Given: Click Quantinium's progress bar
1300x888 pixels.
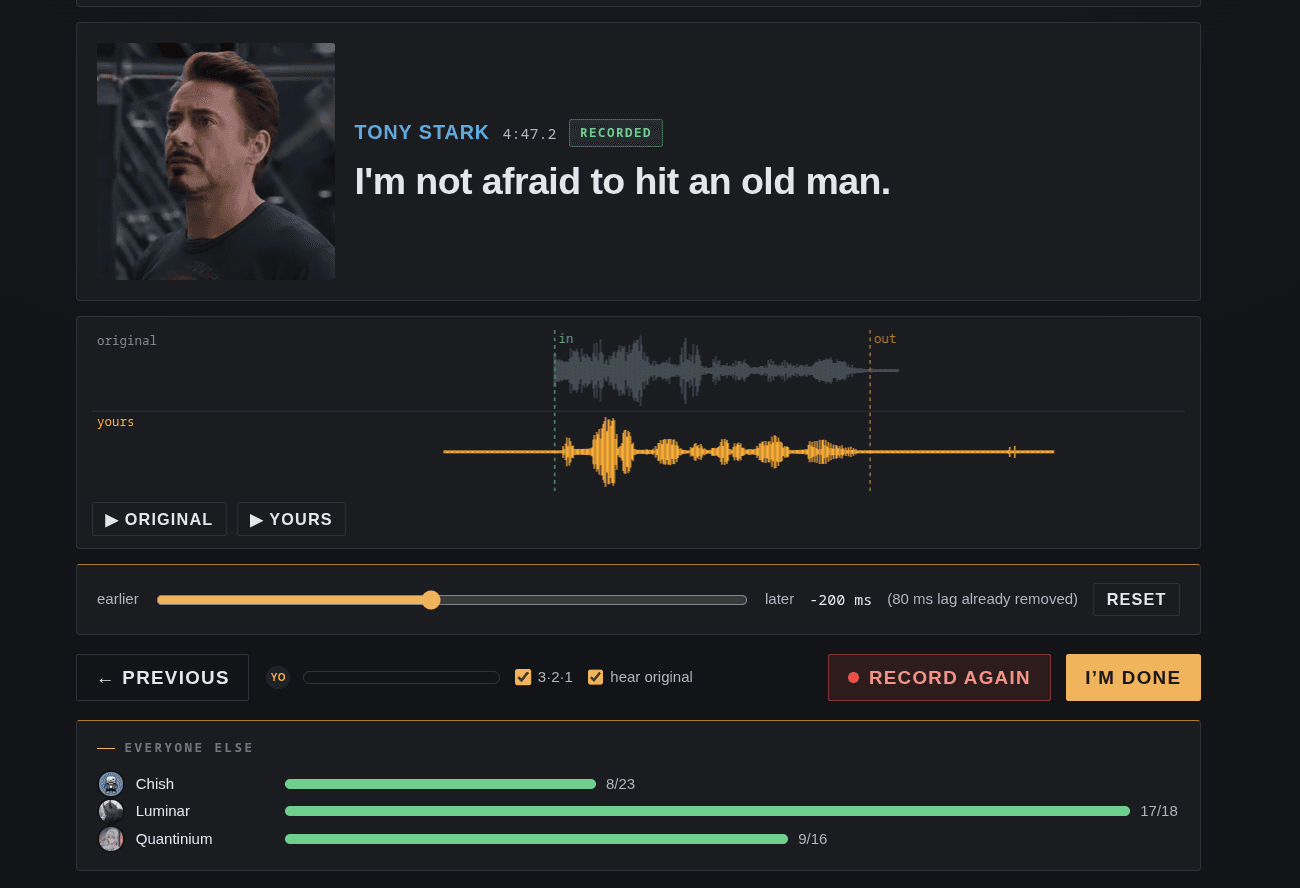Looking at the screenshot, I should click(536, 839).
